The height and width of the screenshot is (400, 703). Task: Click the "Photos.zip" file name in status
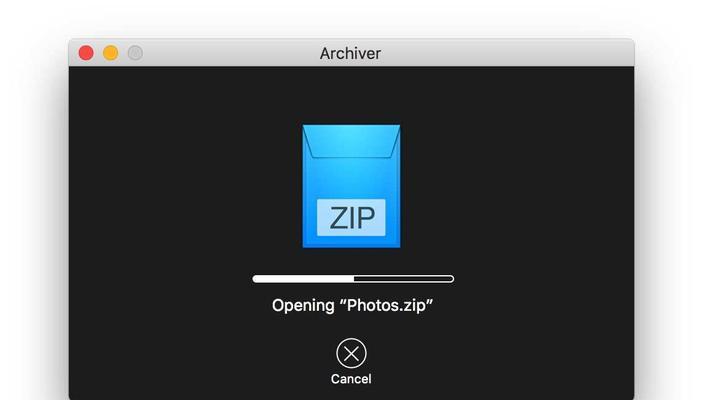(386, 305)
